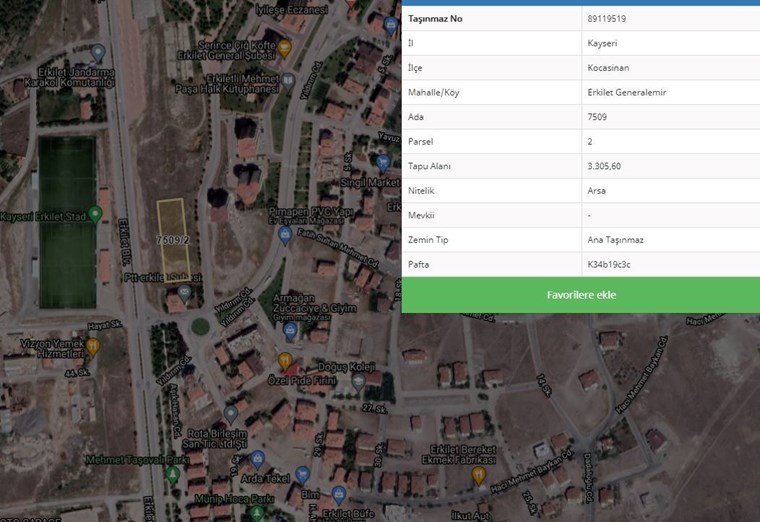Open the Kayseri Erkilet Stad green pin
This screenshot has width=760, height=522.
click(x=95, y=214)
